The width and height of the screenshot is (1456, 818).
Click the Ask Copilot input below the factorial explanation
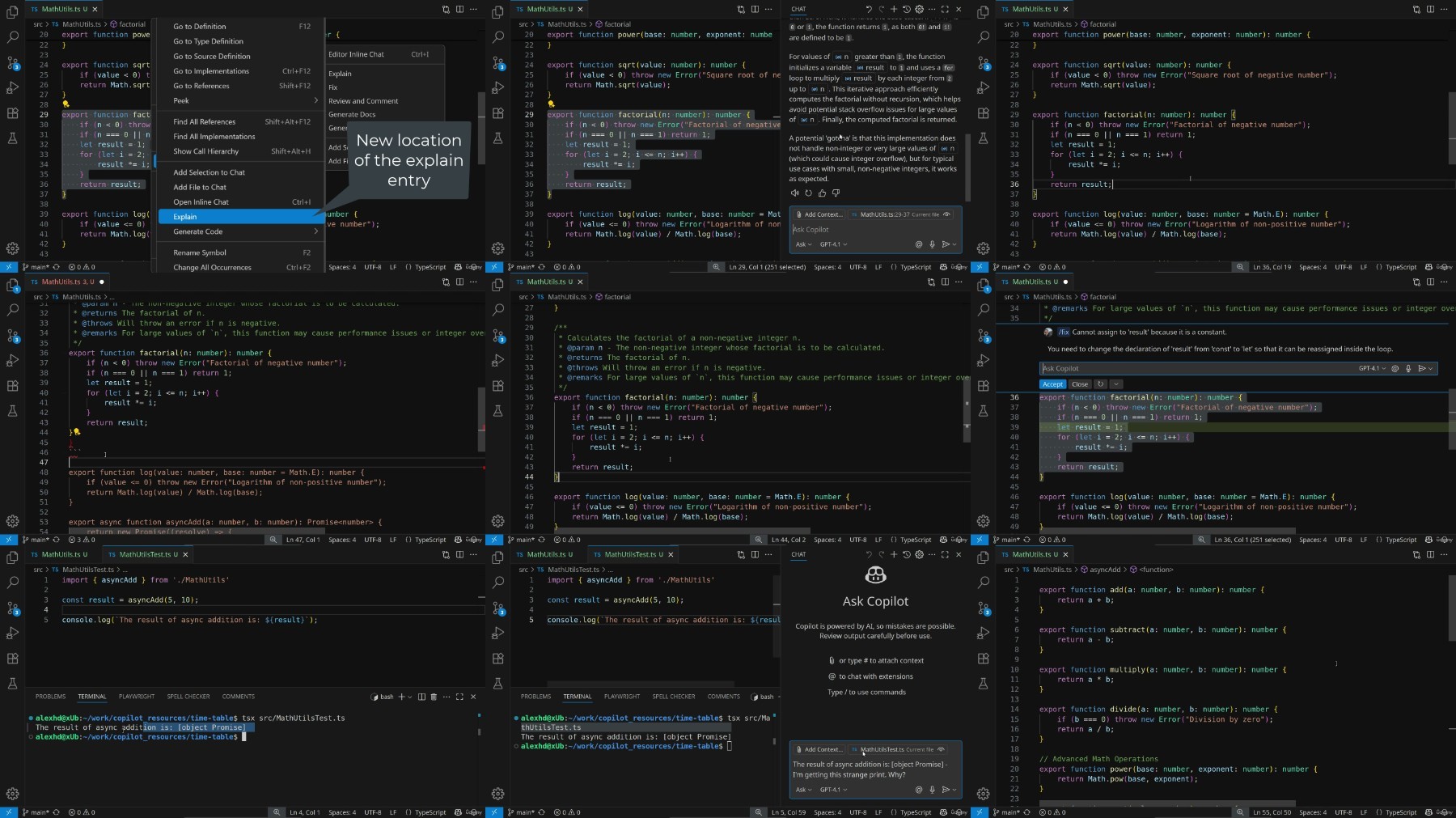click(875, 230)
